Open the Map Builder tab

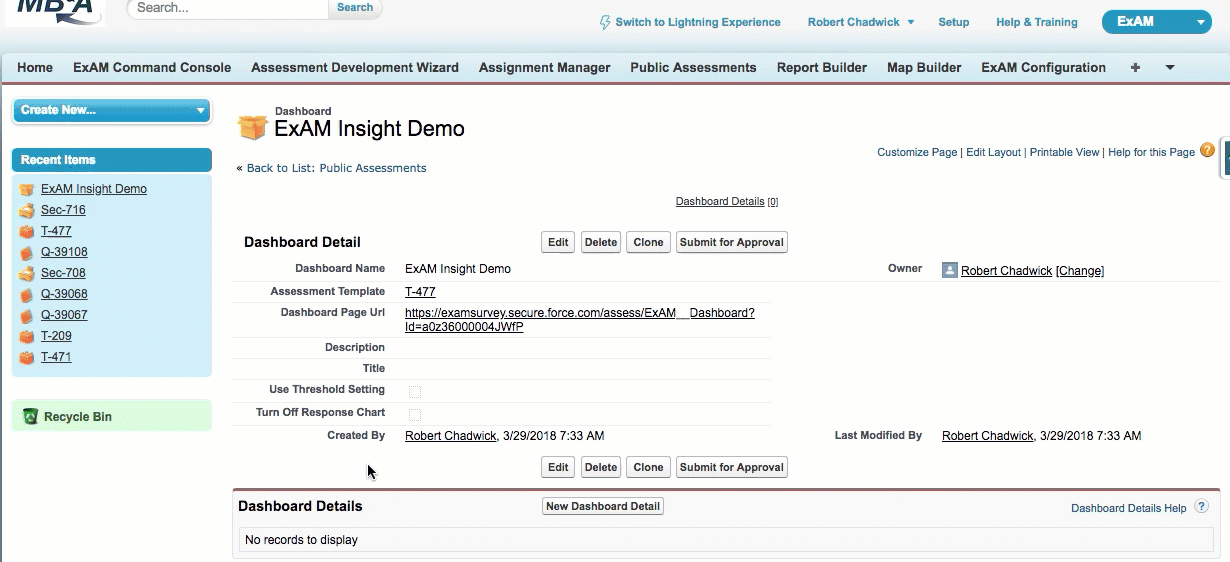click(x=924, y=68)
